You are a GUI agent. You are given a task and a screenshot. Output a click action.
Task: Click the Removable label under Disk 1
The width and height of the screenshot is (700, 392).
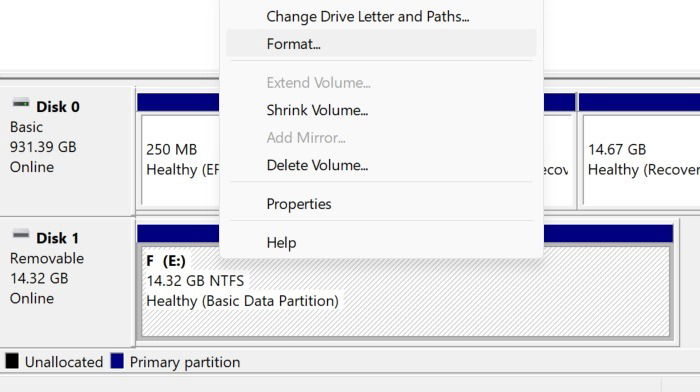tap(47, 258)
